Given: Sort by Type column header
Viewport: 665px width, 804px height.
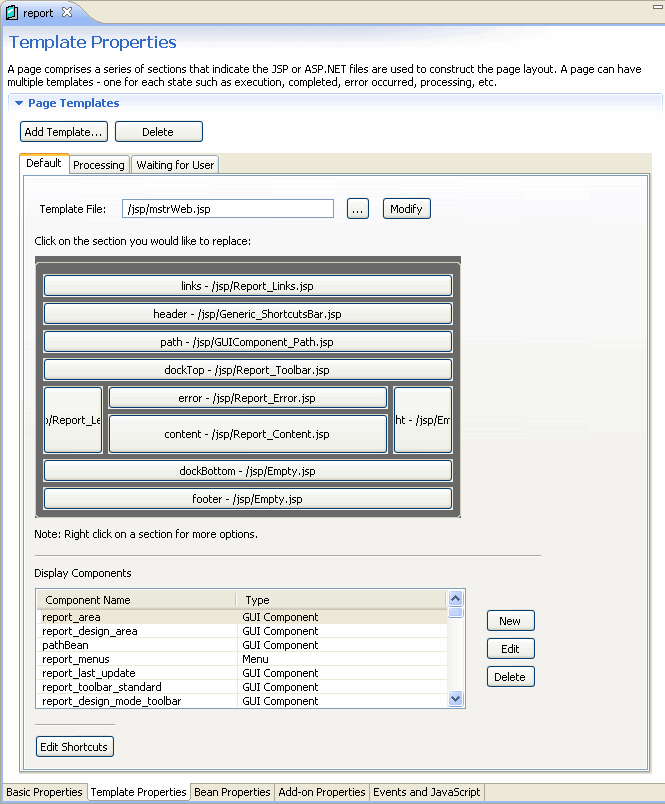Looking at the screenshot, I should click(x=341, y=600).
